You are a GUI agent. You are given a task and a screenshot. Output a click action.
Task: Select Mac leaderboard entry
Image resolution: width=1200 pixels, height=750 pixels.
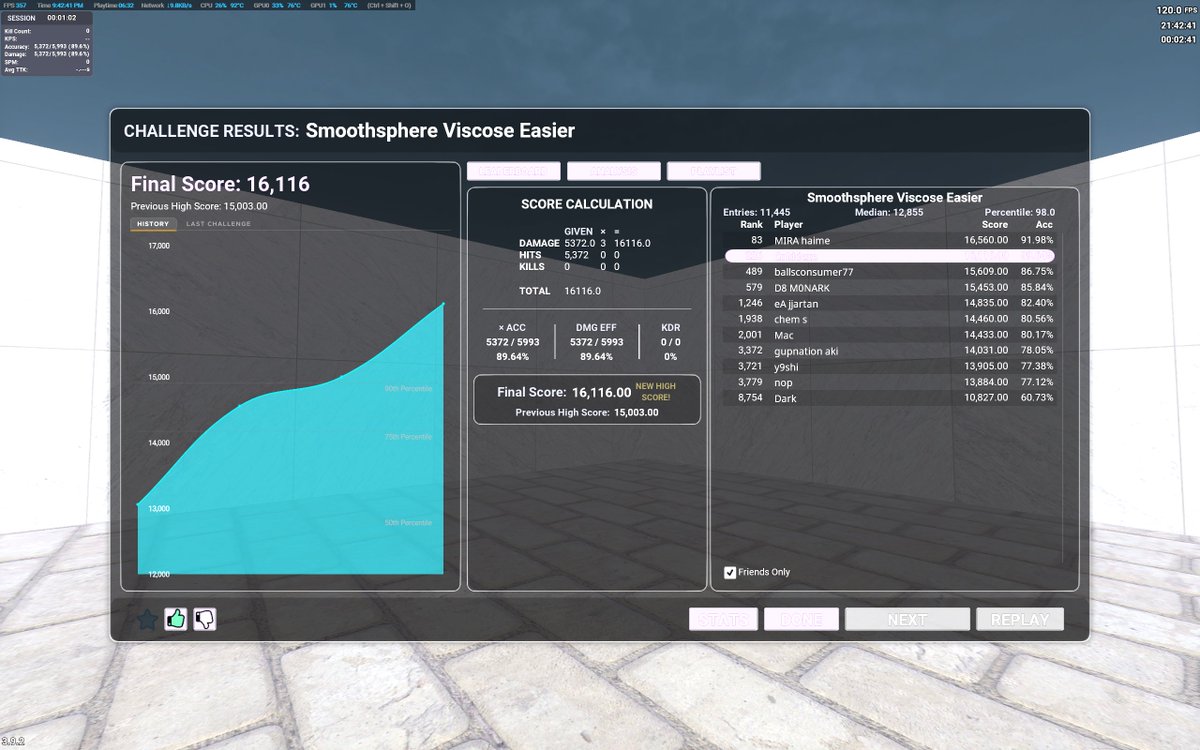(x=890, y=335)
